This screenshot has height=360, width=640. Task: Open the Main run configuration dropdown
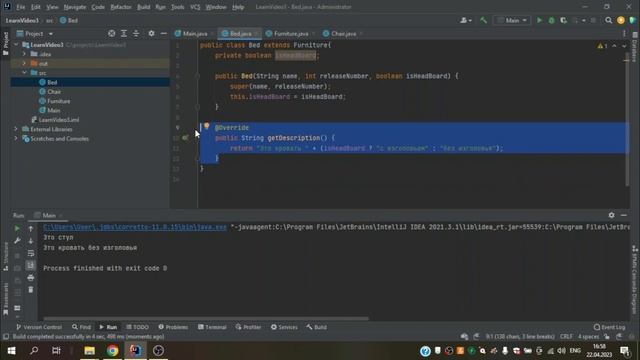[512, 20]
